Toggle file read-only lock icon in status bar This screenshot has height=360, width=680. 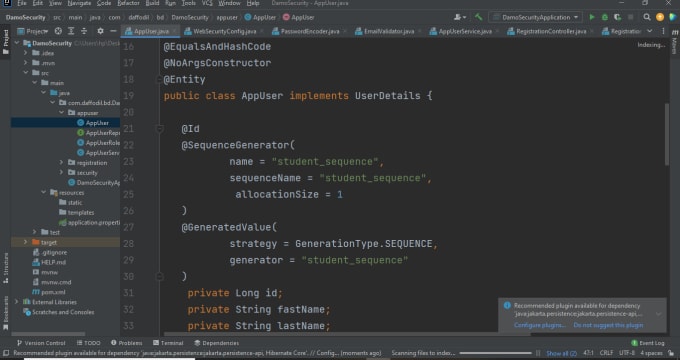pos(671,353)
